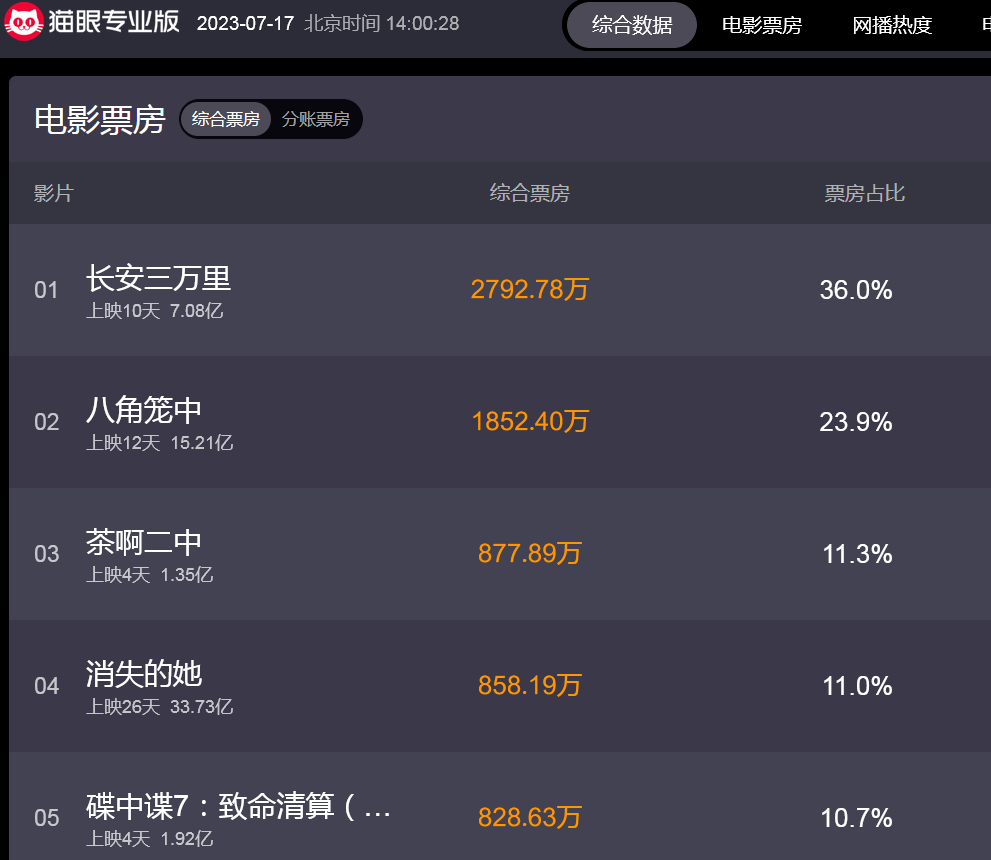
Task: Click the 票房占比 column header
Action: 864,193
